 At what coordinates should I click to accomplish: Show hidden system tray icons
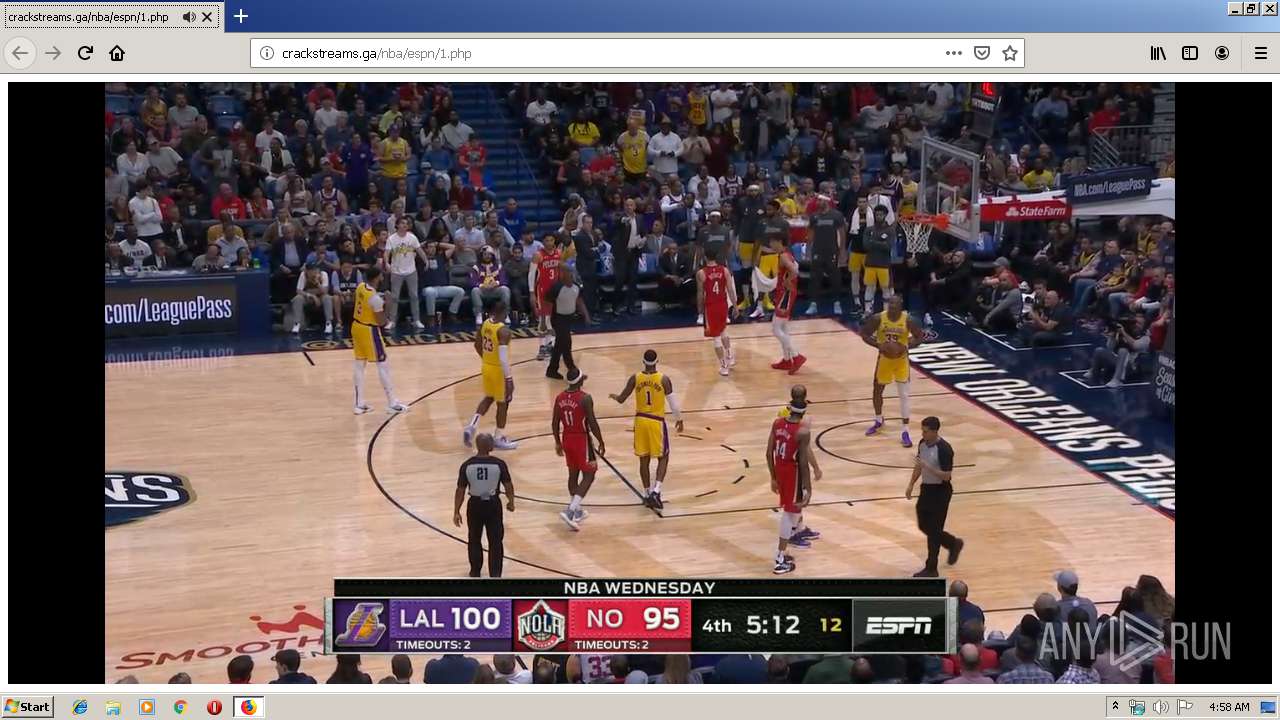[x=1115, y=707]
